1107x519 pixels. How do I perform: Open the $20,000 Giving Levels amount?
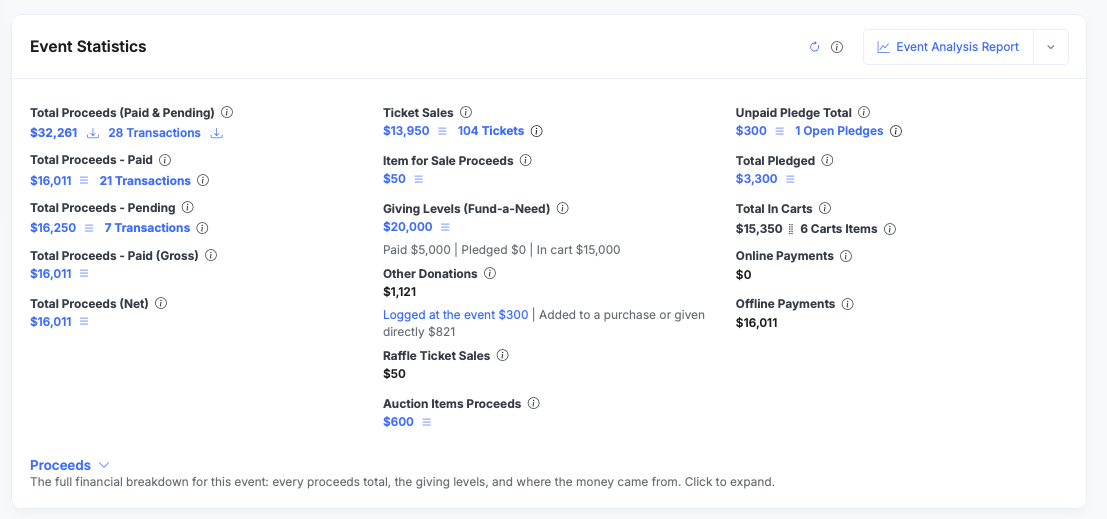[407, 227]
